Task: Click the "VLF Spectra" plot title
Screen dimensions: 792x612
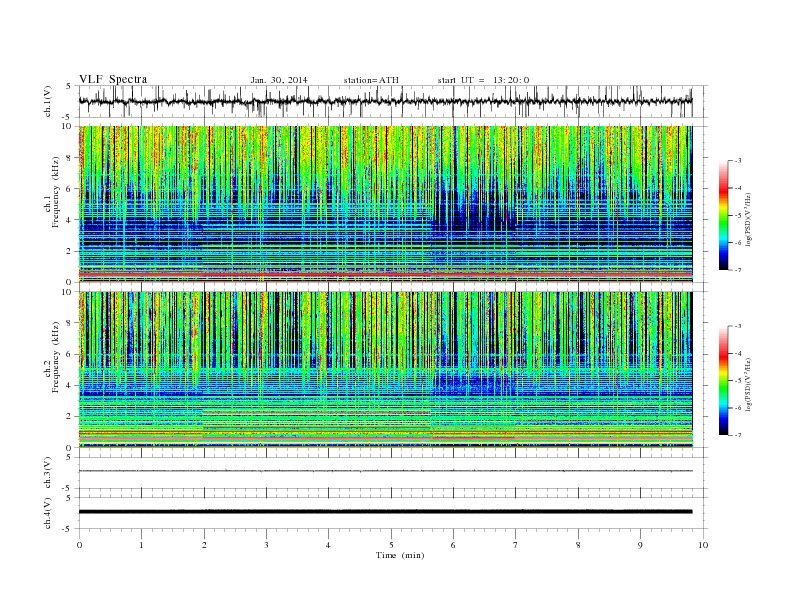Action: pos(113,79)
